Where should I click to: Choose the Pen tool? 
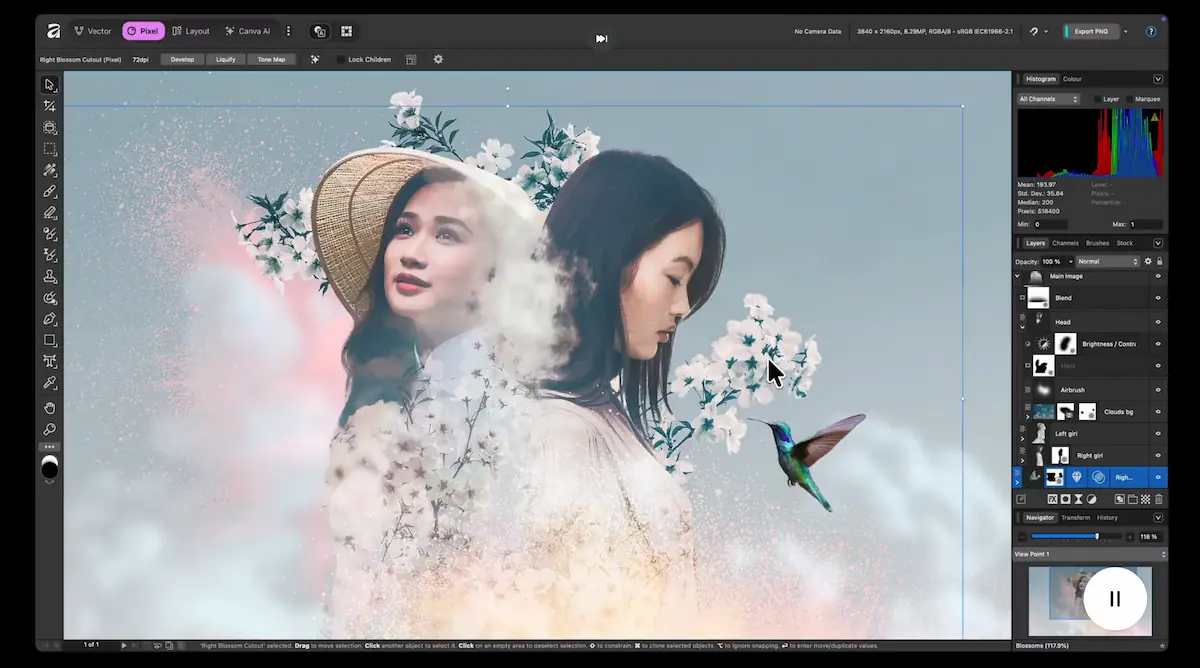50,319
